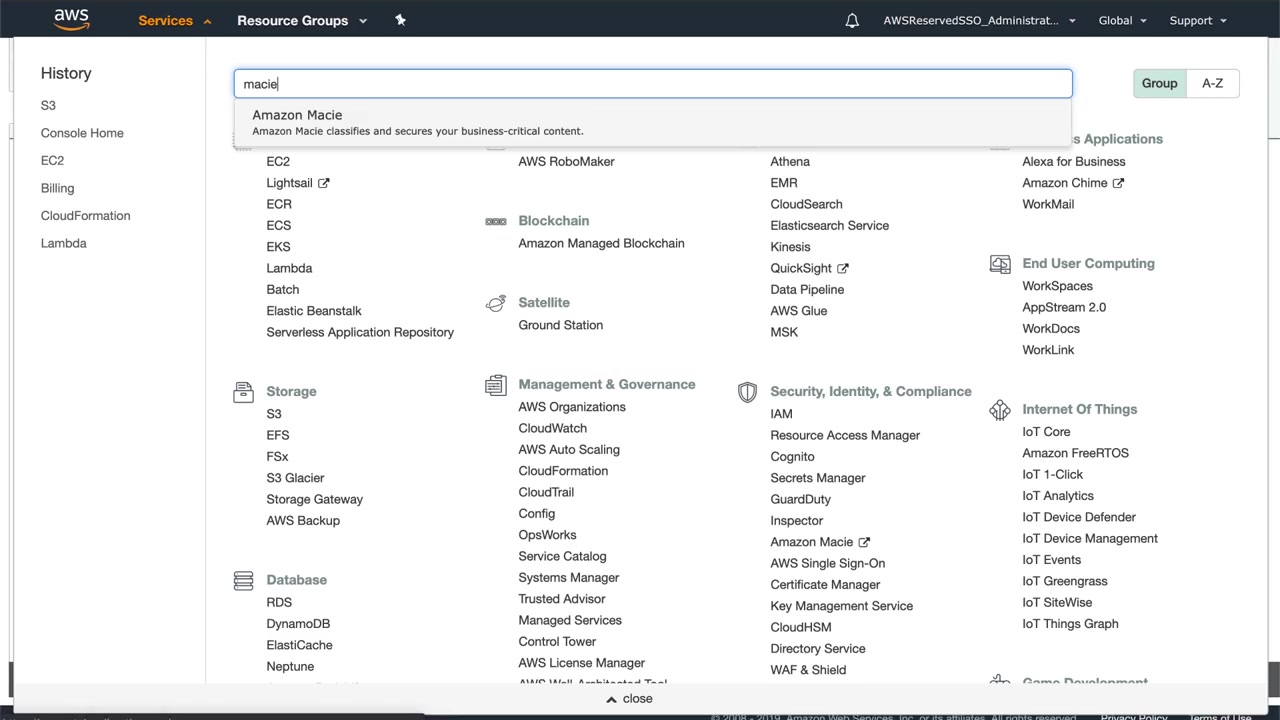Click the Storage category icon
The width and height of the screenshot is (1280, 720).
tap(243, 392)
